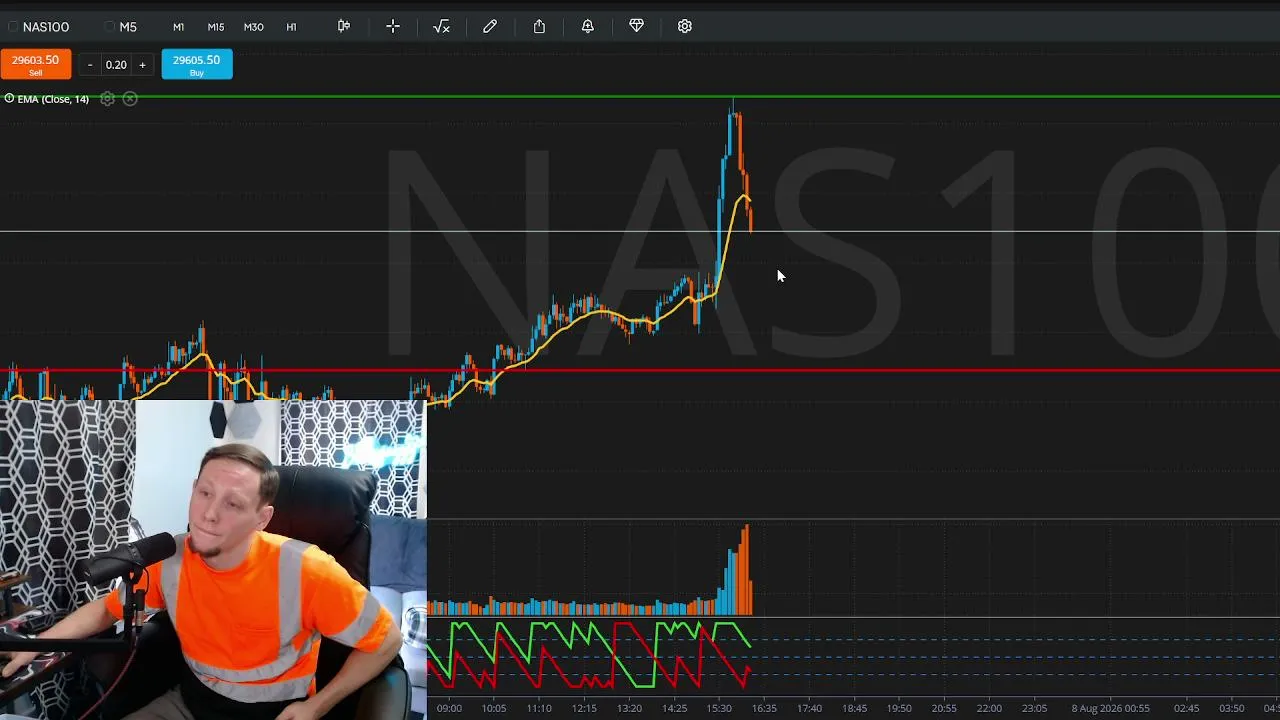
Task: Open EMA (Close, 14) indicator settings gear
Action: pyautogui.click(x=107, y=98)
